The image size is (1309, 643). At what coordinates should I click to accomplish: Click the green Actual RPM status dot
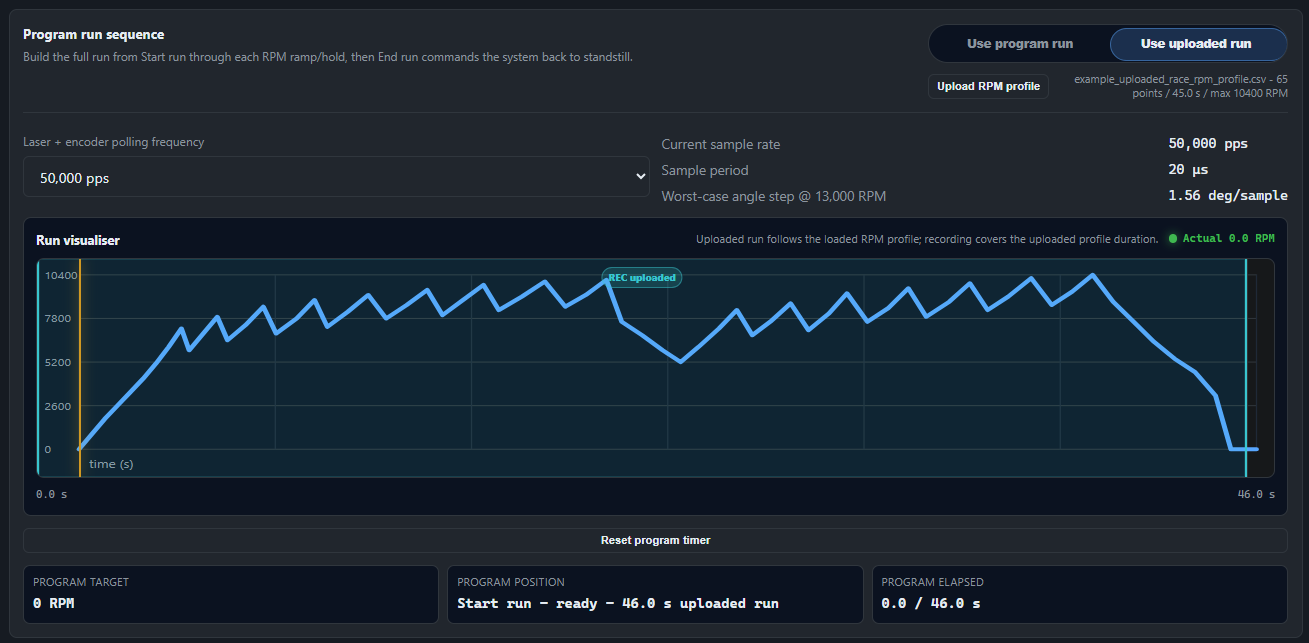[1172, 239]
